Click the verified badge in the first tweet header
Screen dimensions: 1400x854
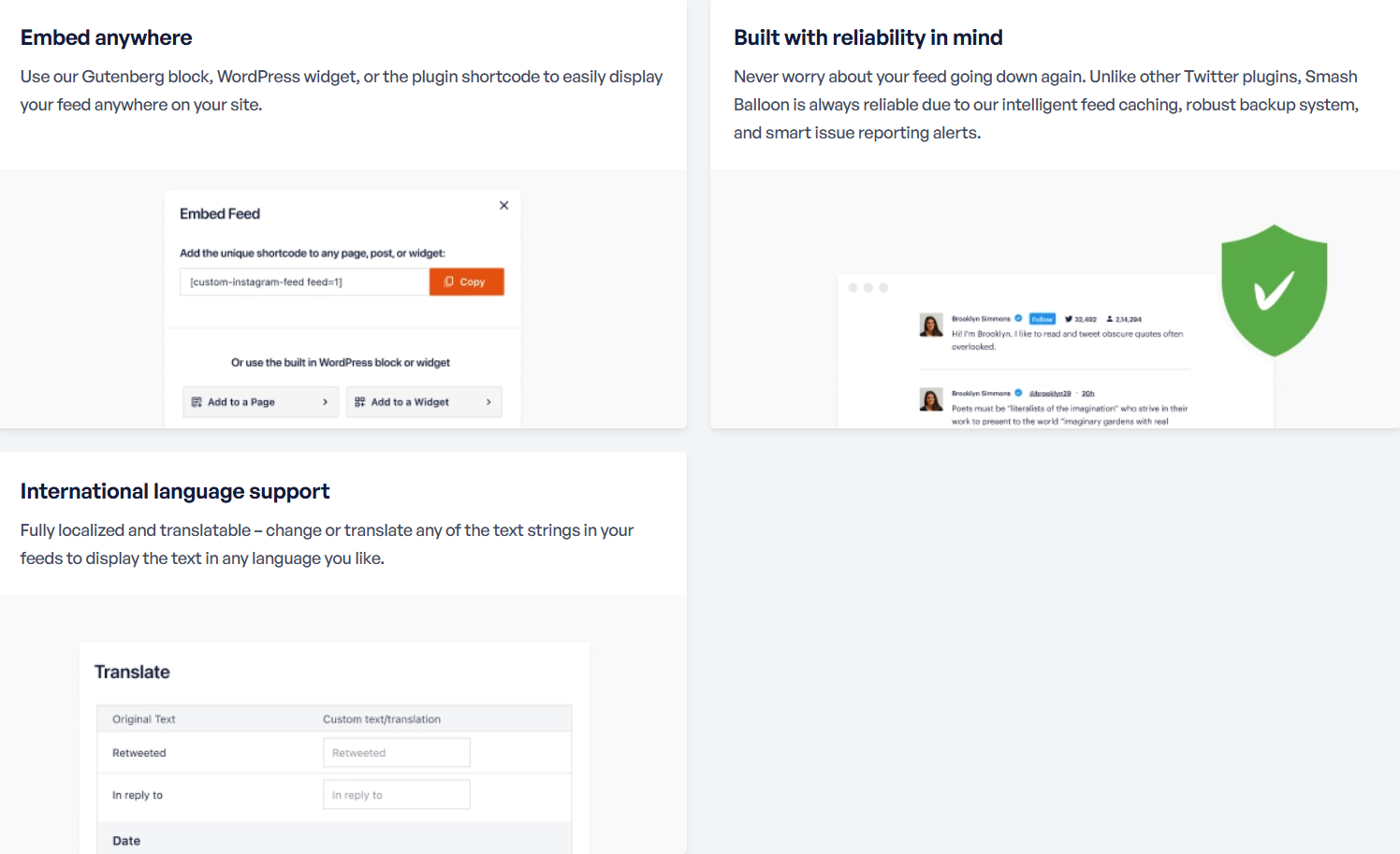pos(1018,318)
